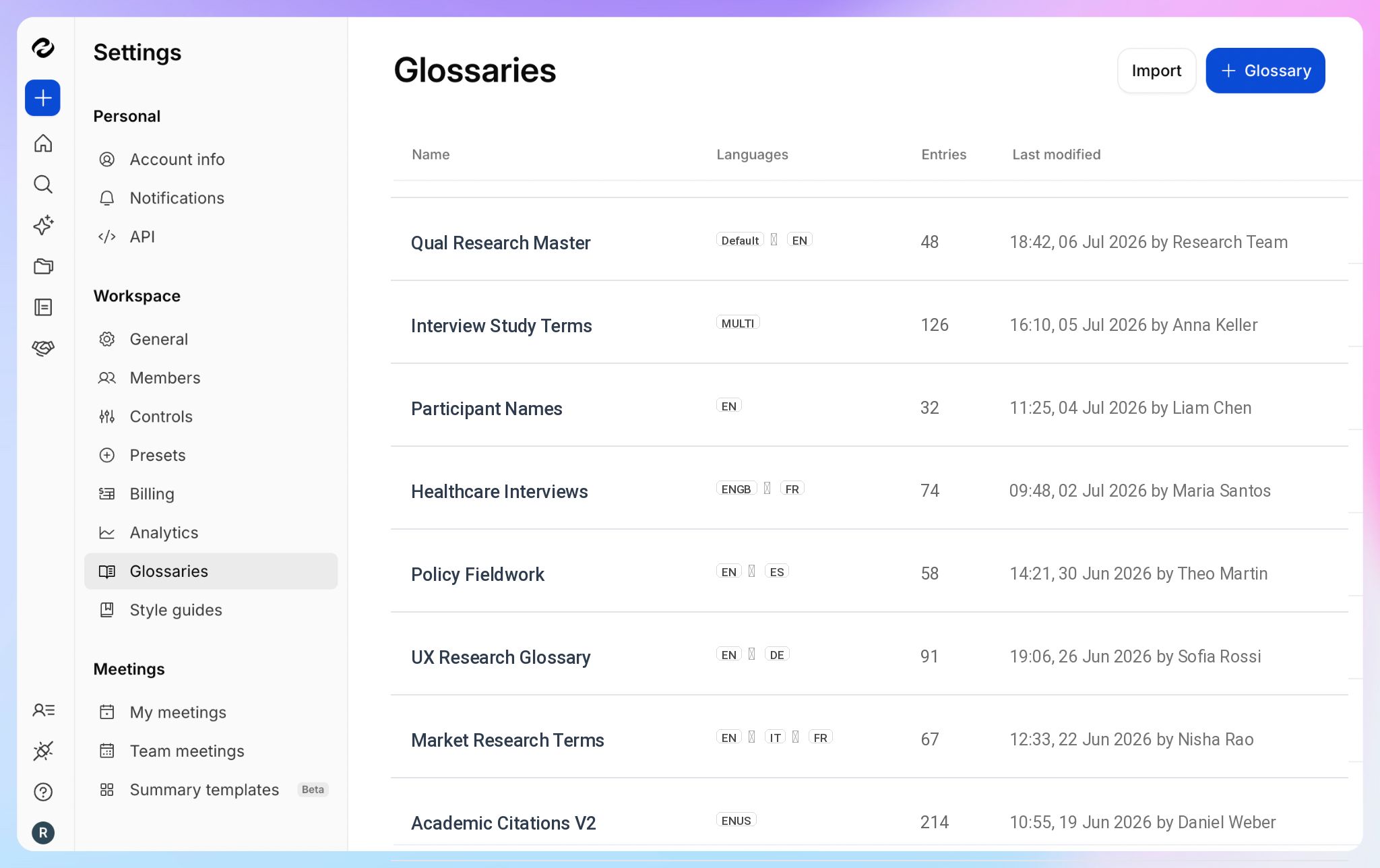The height and width of the screenshot is (868, 1380).
Task: Click the Team meetings calendar icon
Action: coord(107,751)
